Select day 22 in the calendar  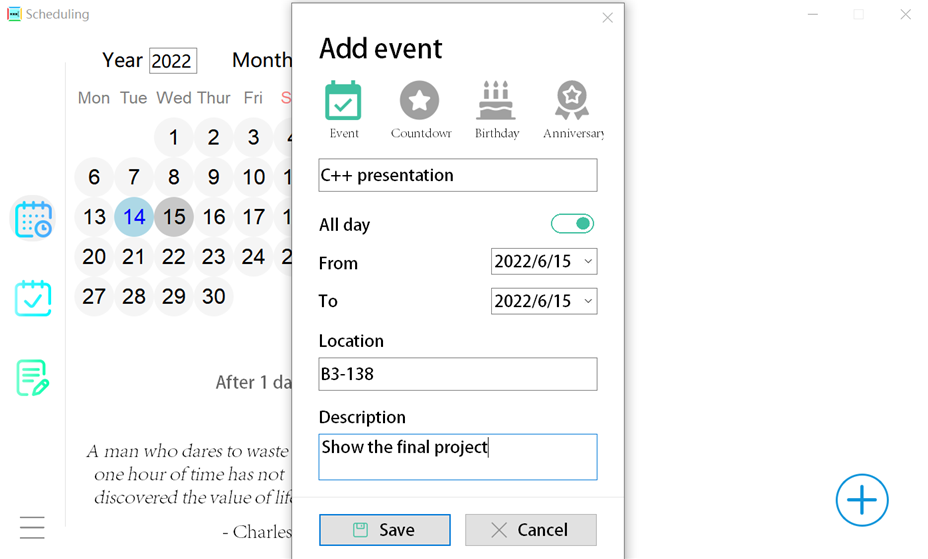[x=173, y=257]
